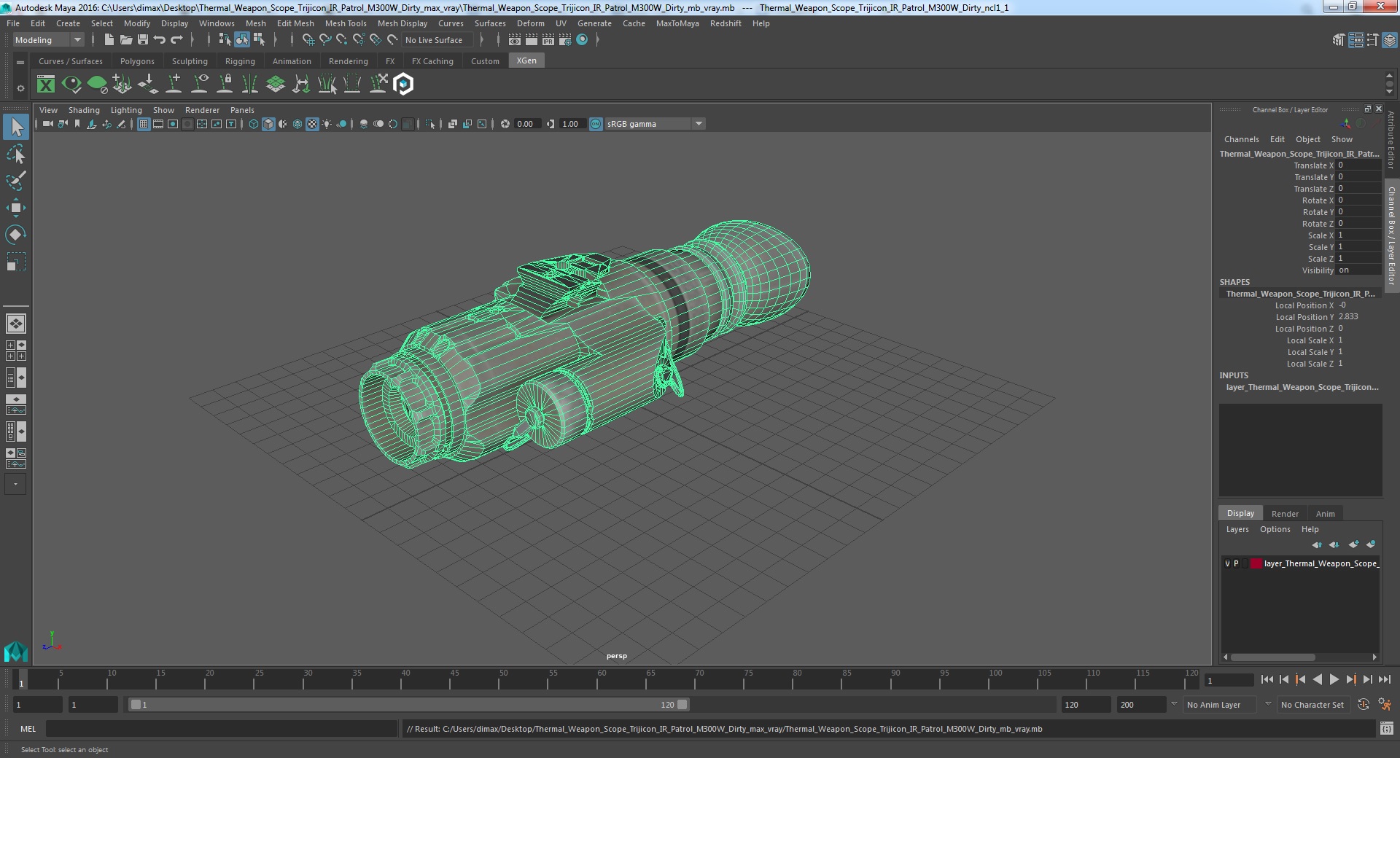Image resolution: width=1400 pixels, height=844 pixels.
Task: Step to next keyframe
Action: 1350,679
